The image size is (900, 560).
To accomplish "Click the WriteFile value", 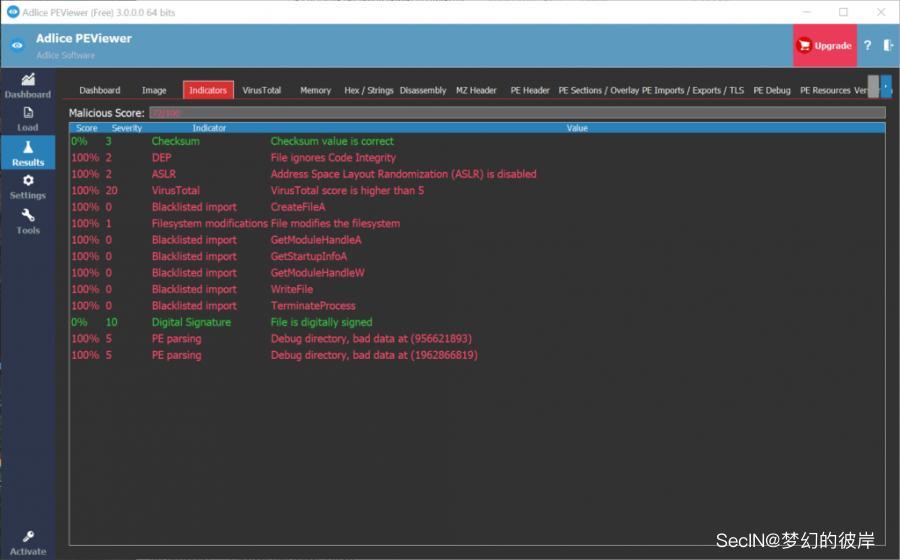I will point(292,289).
